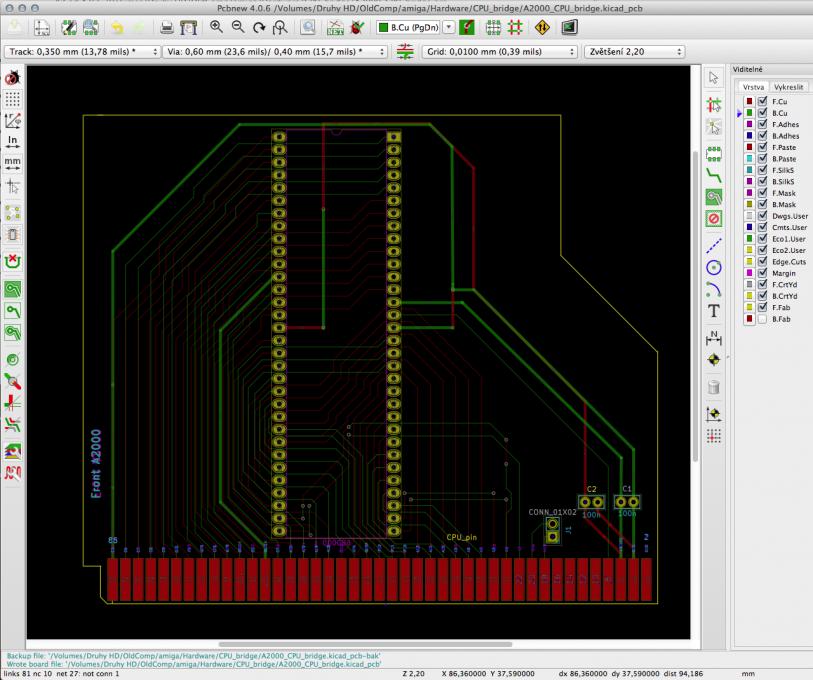This screenshot has height=680, width=813.
Task: Click the Zoom in magnifier icon
Action: click(x=216, y=27)
